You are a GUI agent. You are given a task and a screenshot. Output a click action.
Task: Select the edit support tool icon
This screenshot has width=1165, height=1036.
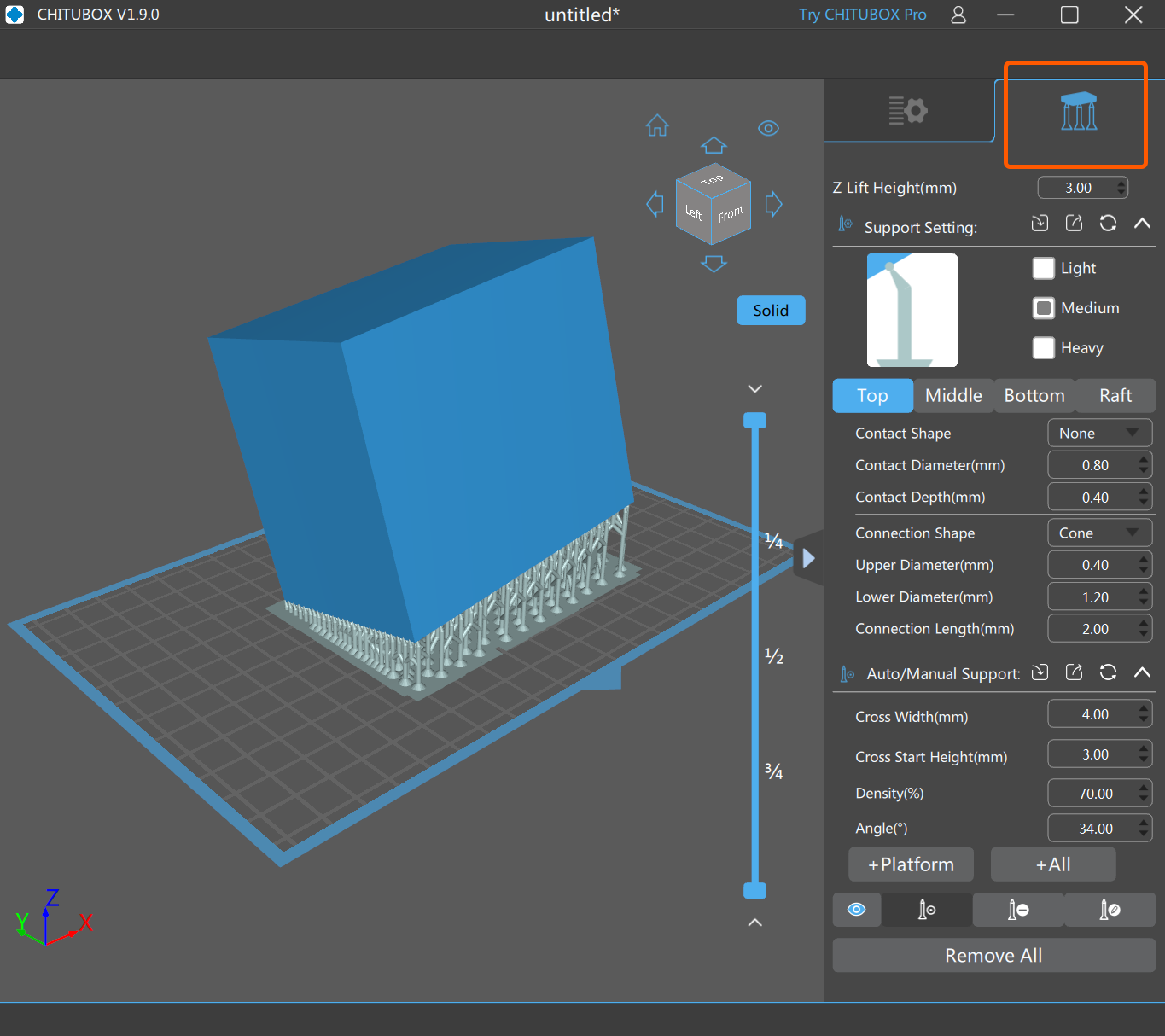[x=1110, y=910]
